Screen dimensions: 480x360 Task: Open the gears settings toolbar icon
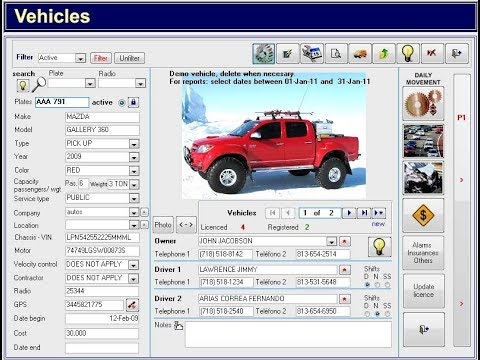pyautogui.click(x=264, y=53)
